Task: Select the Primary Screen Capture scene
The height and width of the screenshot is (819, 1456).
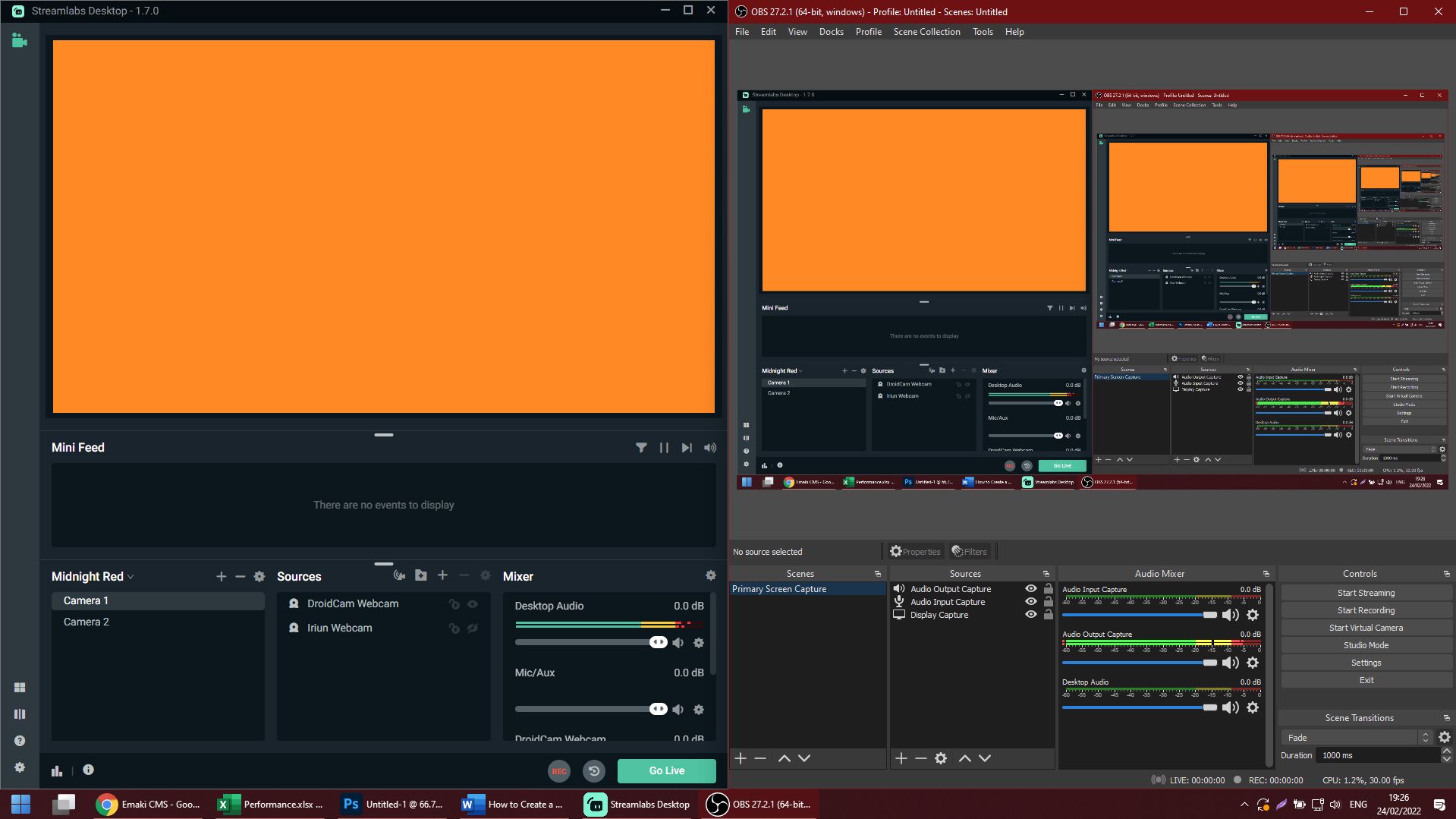Action: (779, 588)
